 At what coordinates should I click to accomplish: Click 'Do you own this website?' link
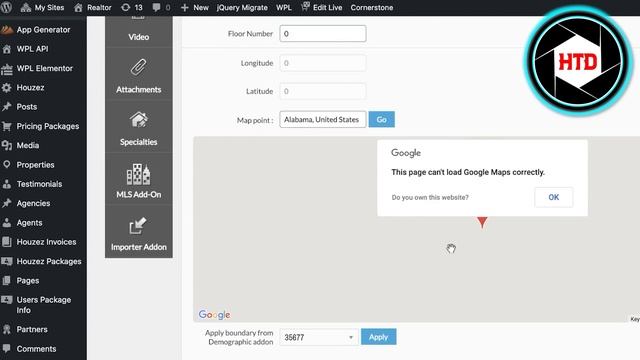(x=430, y=198)
